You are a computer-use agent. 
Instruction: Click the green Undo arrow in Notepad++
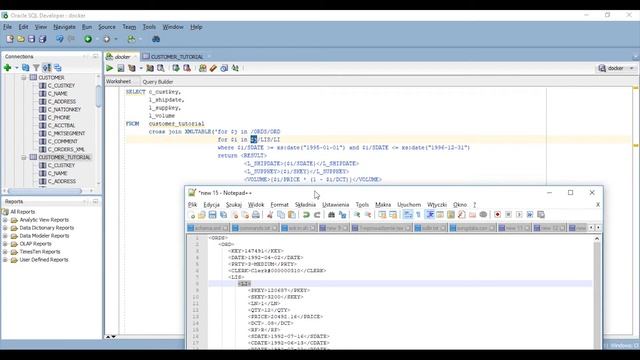[x=306, y=215]
